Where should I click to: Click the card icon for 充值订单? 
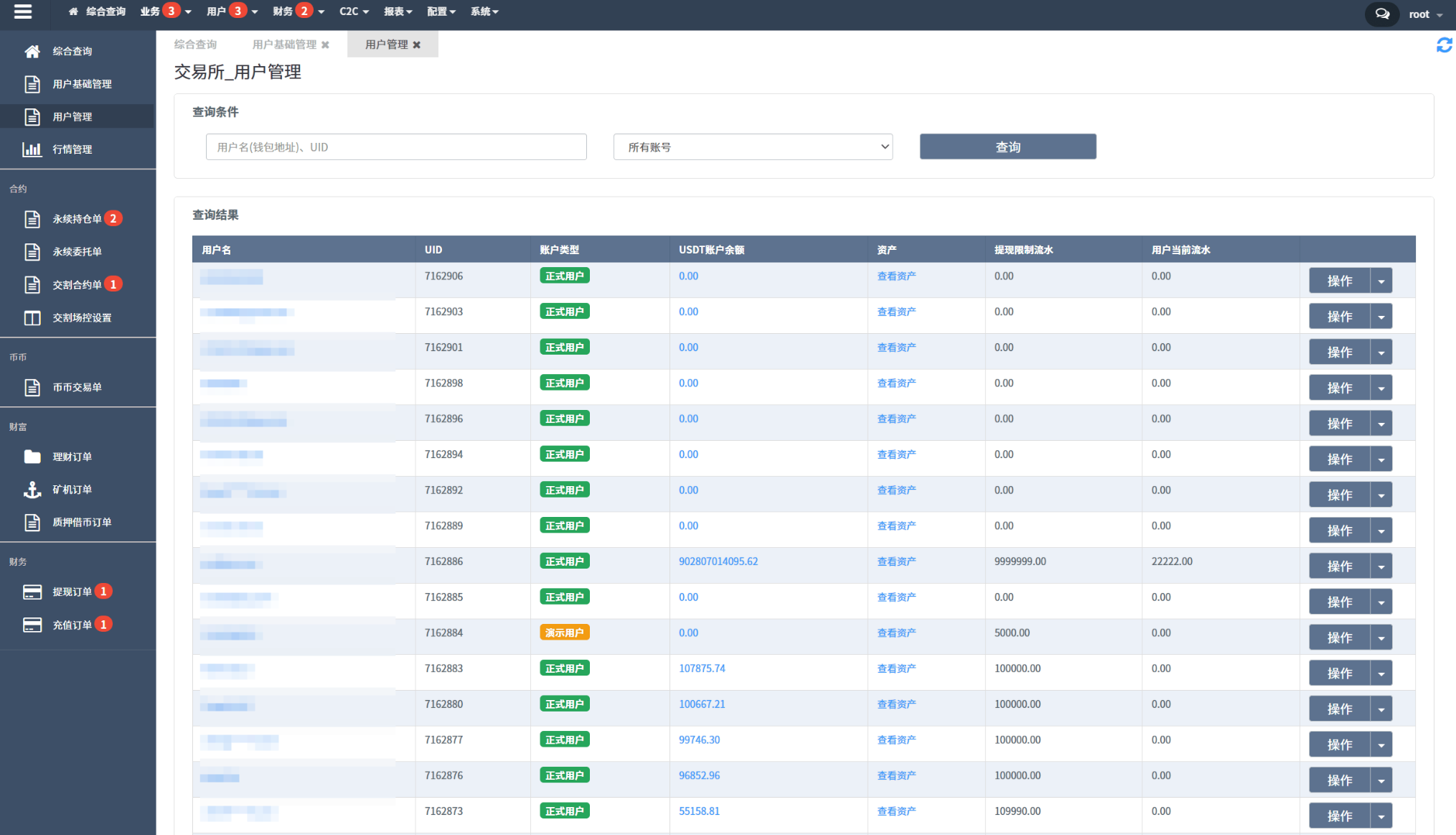click(x=32, y=625)
